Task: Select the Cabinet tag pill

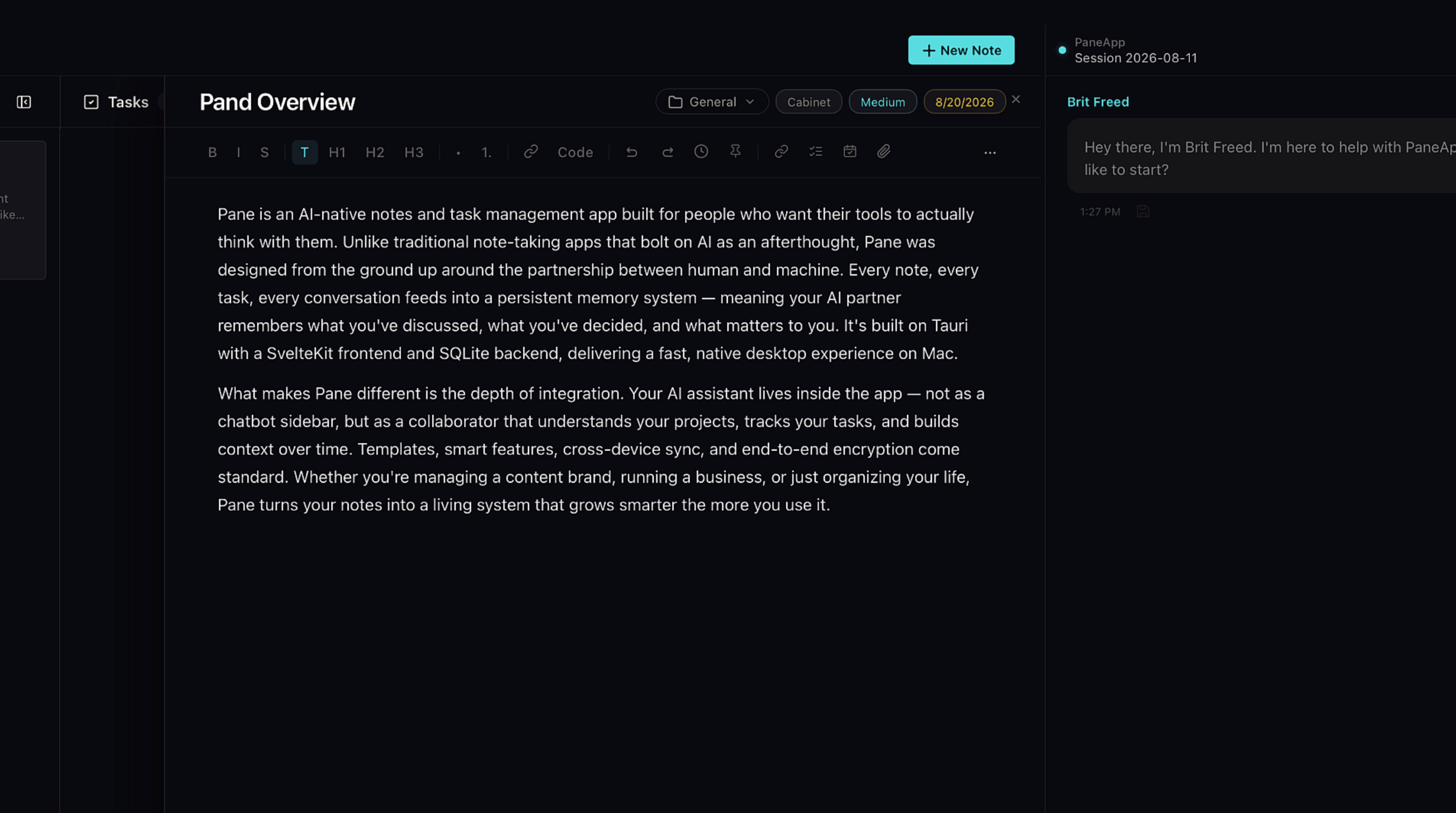Action: pos(808,102)
